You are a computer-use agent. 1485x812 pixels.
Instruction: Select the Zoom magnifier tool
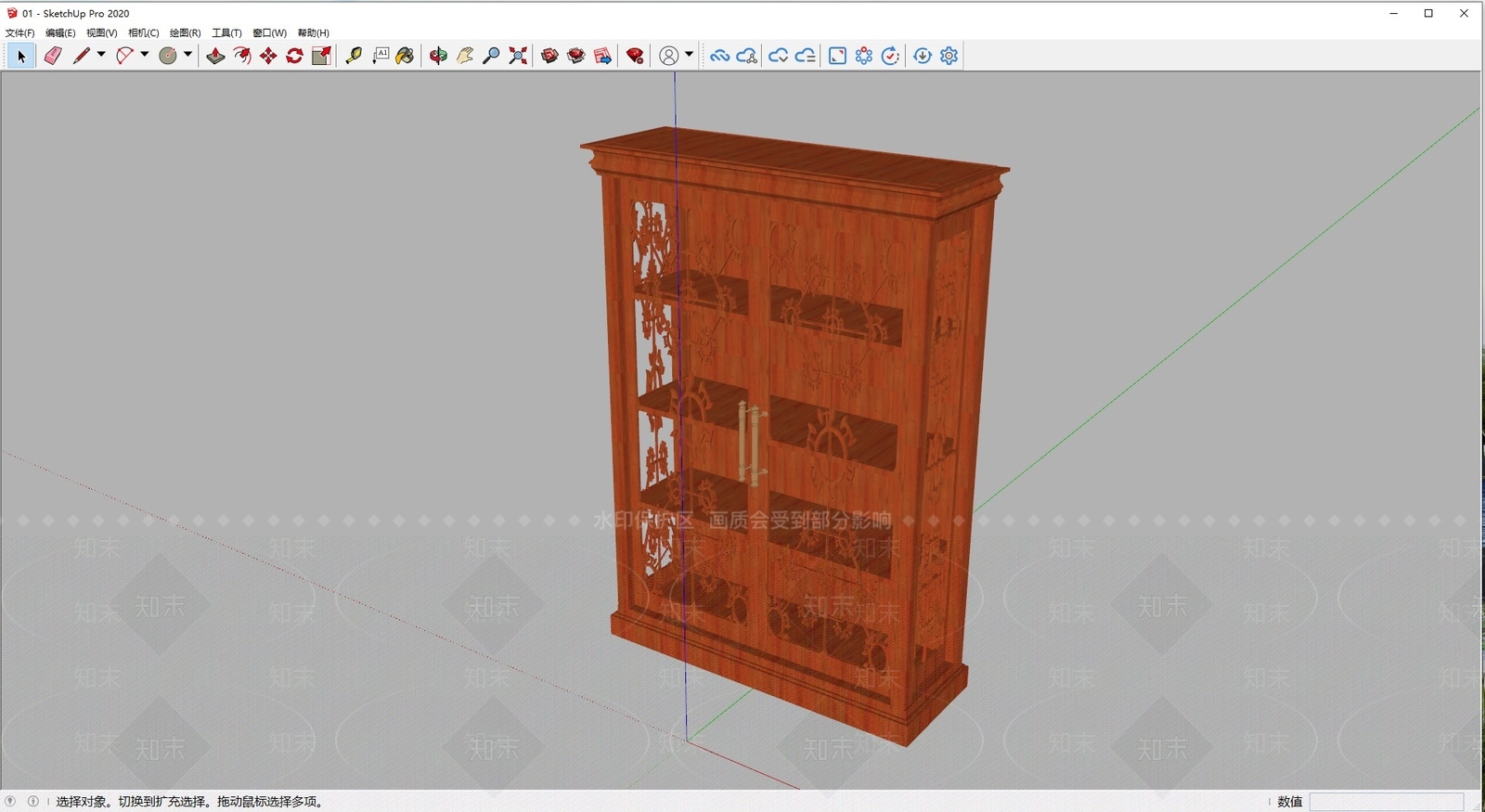[492, 57]
